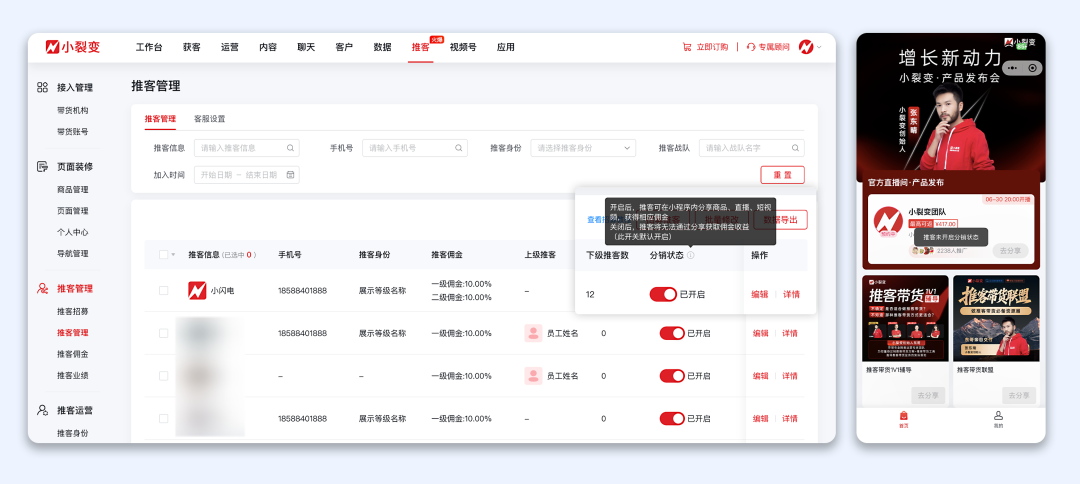Click the info icon beside 分销状态
This screenshot has width=1080, height=484.
[x=690, y=255]
